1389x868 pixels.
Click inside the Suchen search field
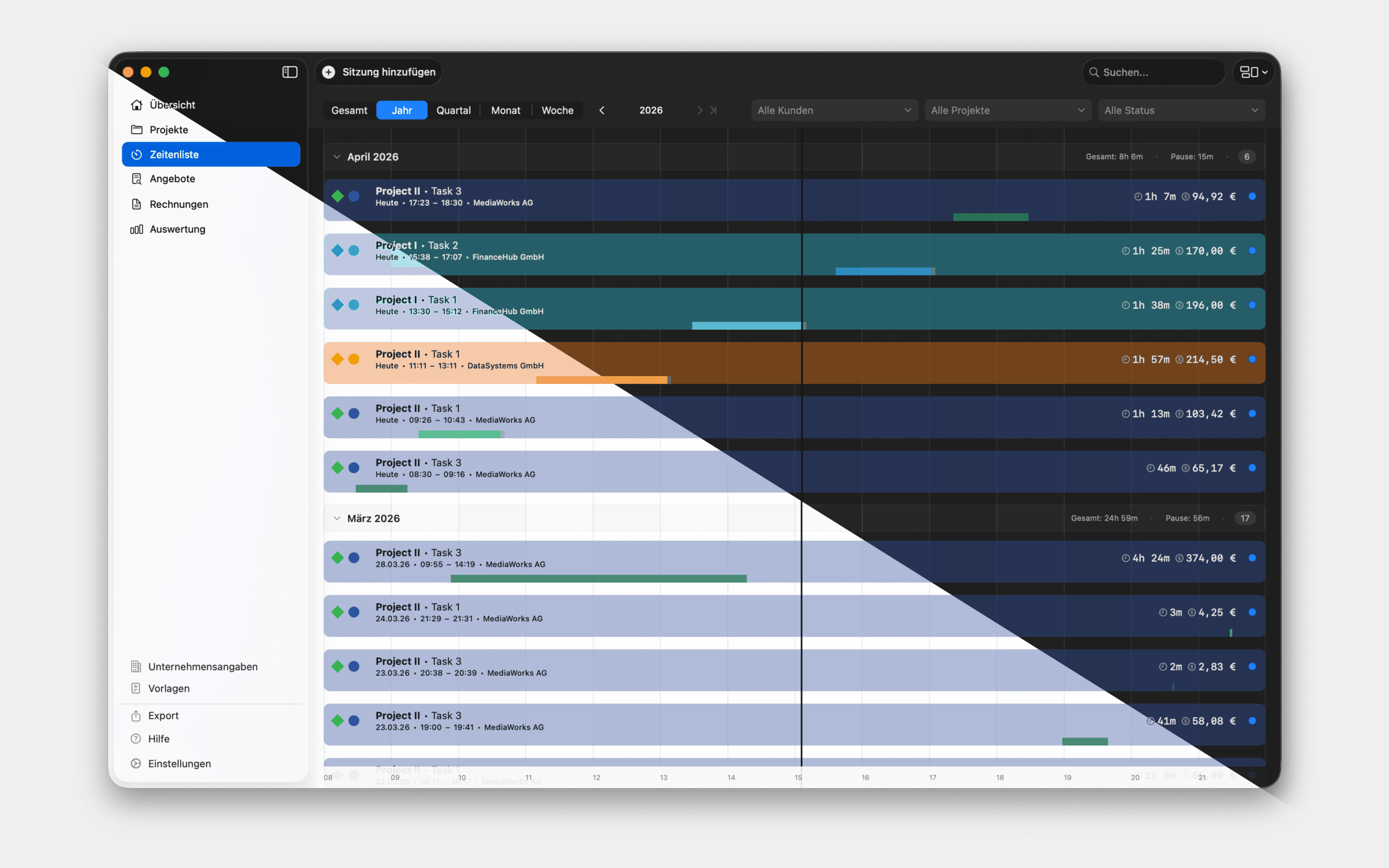coord(1154,72)
